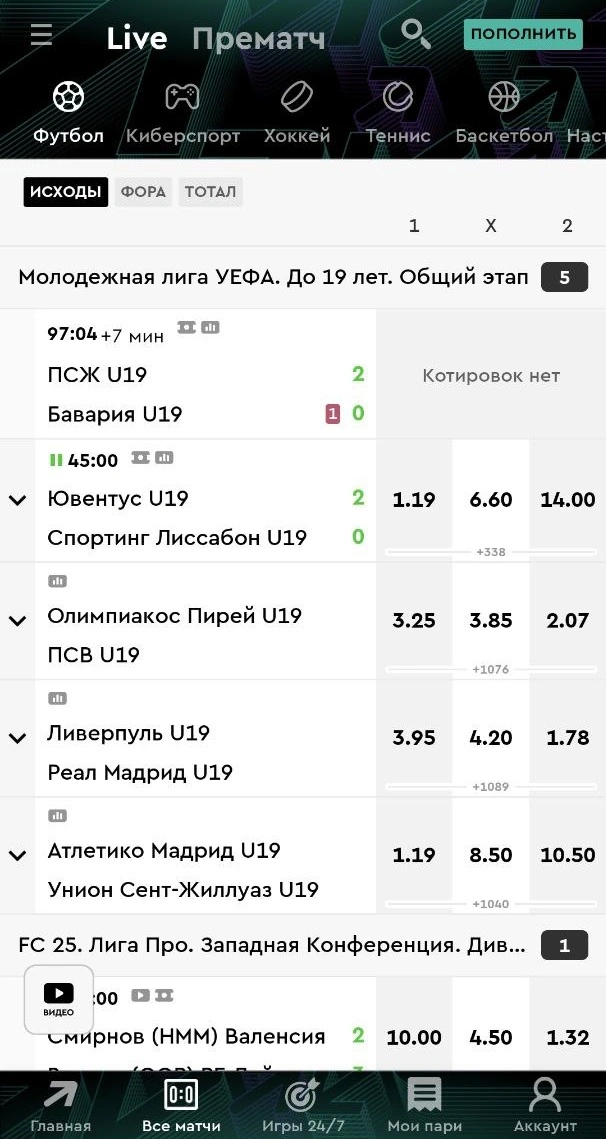Expand the Олимпиакос Пирей U19 match markets
This screenshot has width=606, height=1139.
pos(17,621)
